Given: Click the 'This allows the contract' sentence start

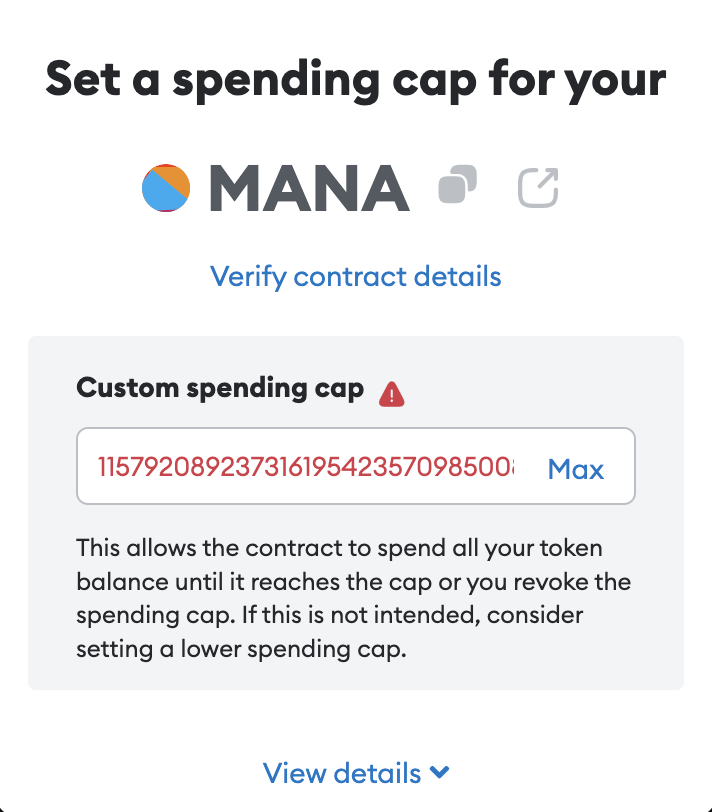Looking at the screenshot, I should pos(180,549).
